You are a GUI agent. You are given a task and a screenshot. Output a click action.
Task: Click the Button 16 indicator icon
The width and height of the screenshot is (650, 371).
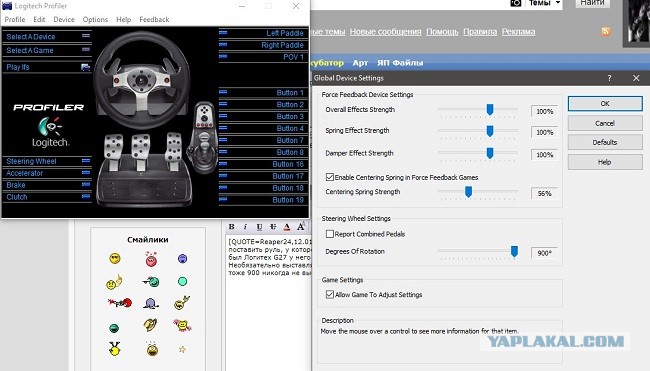point(223,164)
